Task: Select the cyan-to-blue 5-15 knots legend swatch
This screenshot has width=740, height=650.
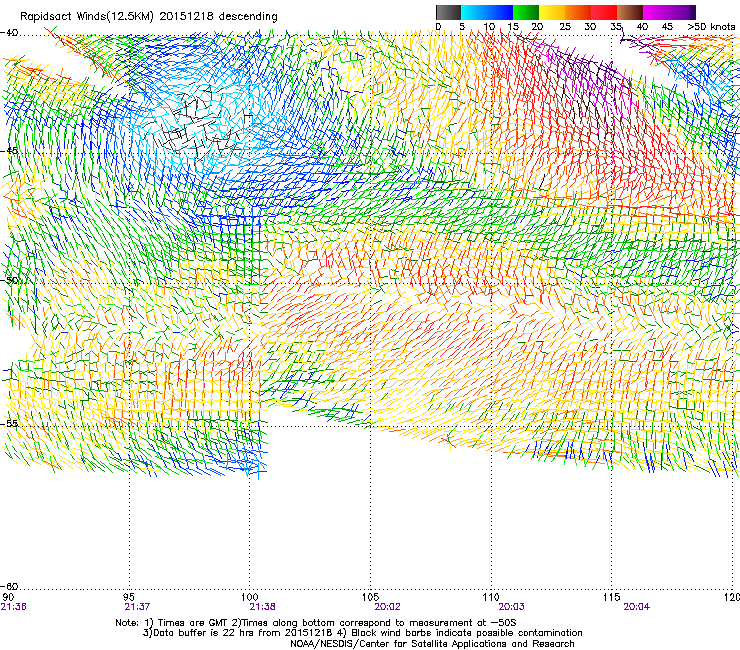Action: pos(487,12)
